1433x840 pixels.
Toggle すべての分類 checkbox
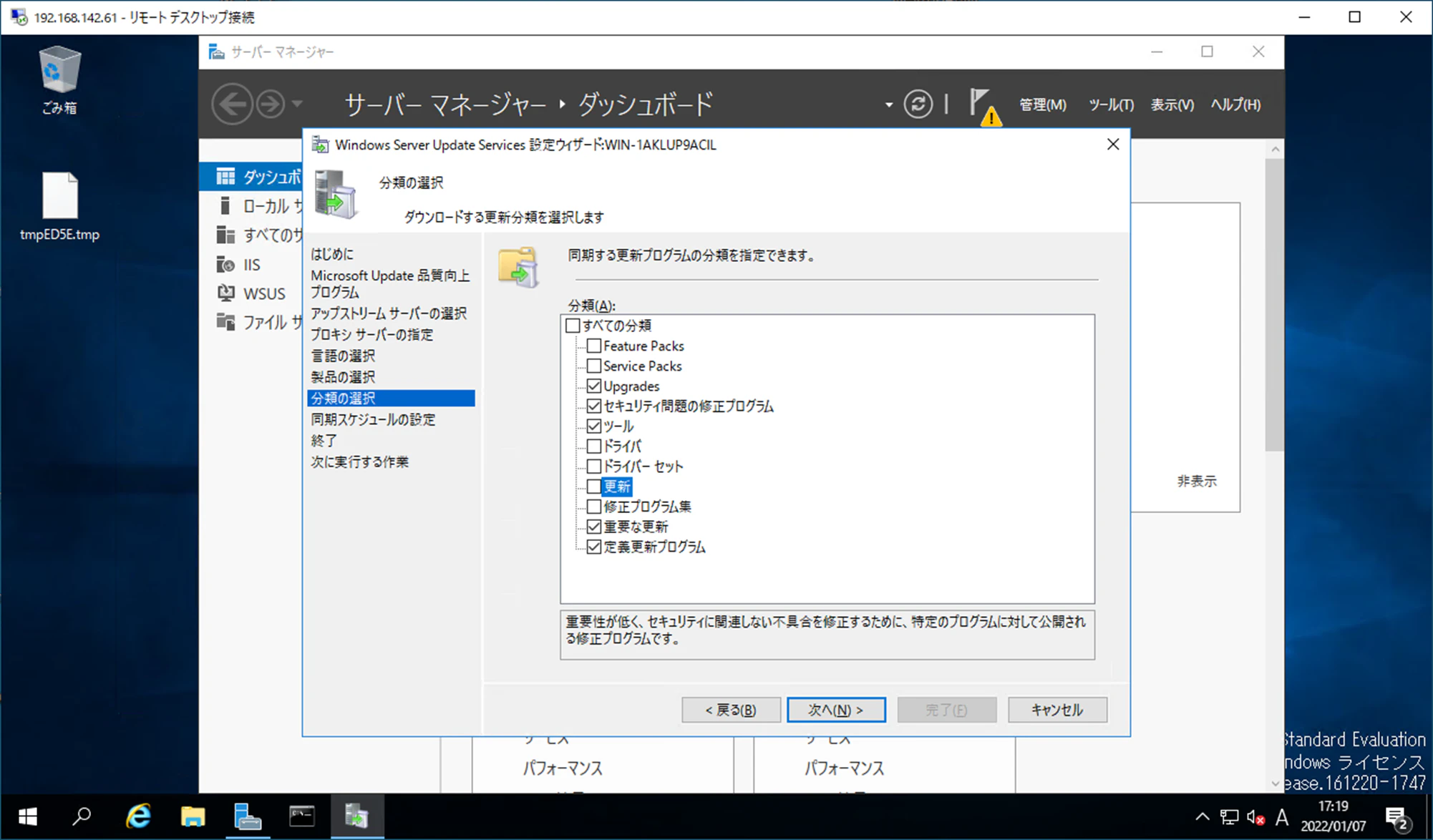tap(572, 326)
